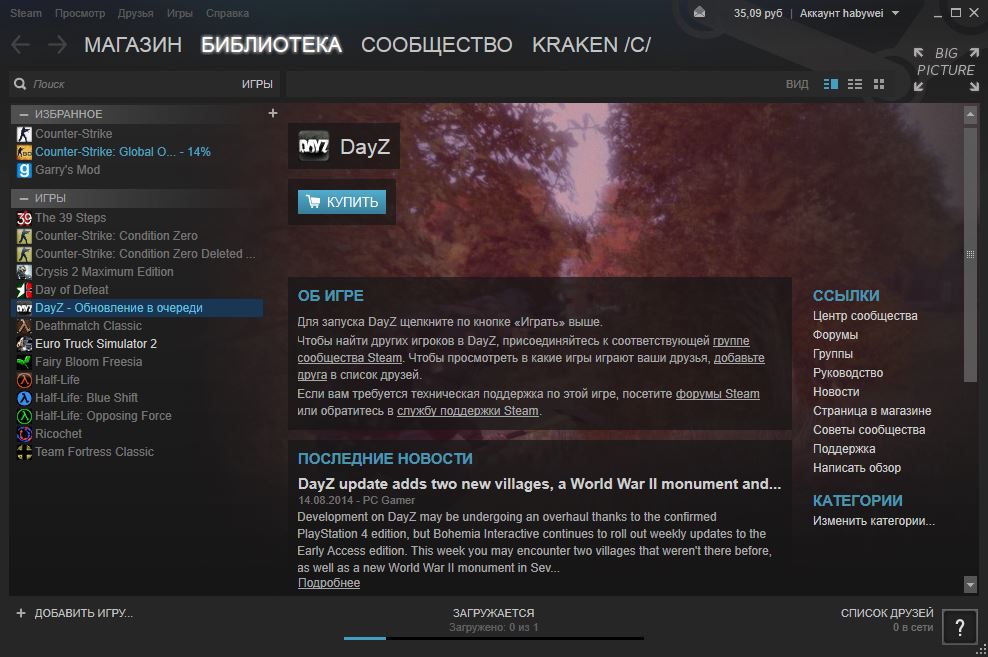Open the ИГРЫ filter dropdown

pyautogui.click(x=257, y=84)
